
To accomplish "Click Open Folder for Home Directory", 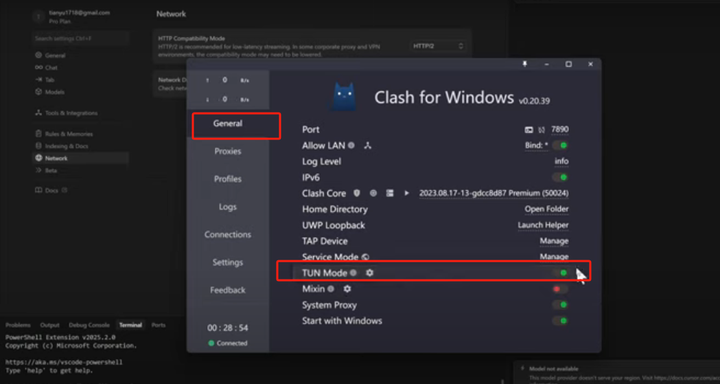I will (x=546, y=209).
